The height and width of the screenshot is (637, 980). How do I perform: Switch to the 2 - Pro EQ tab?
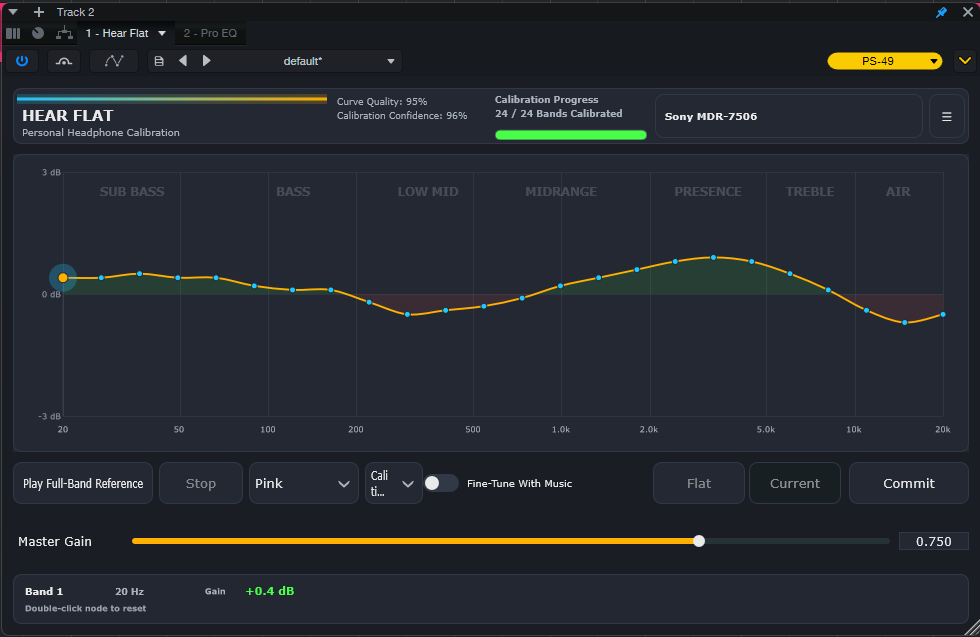(210, 33)
